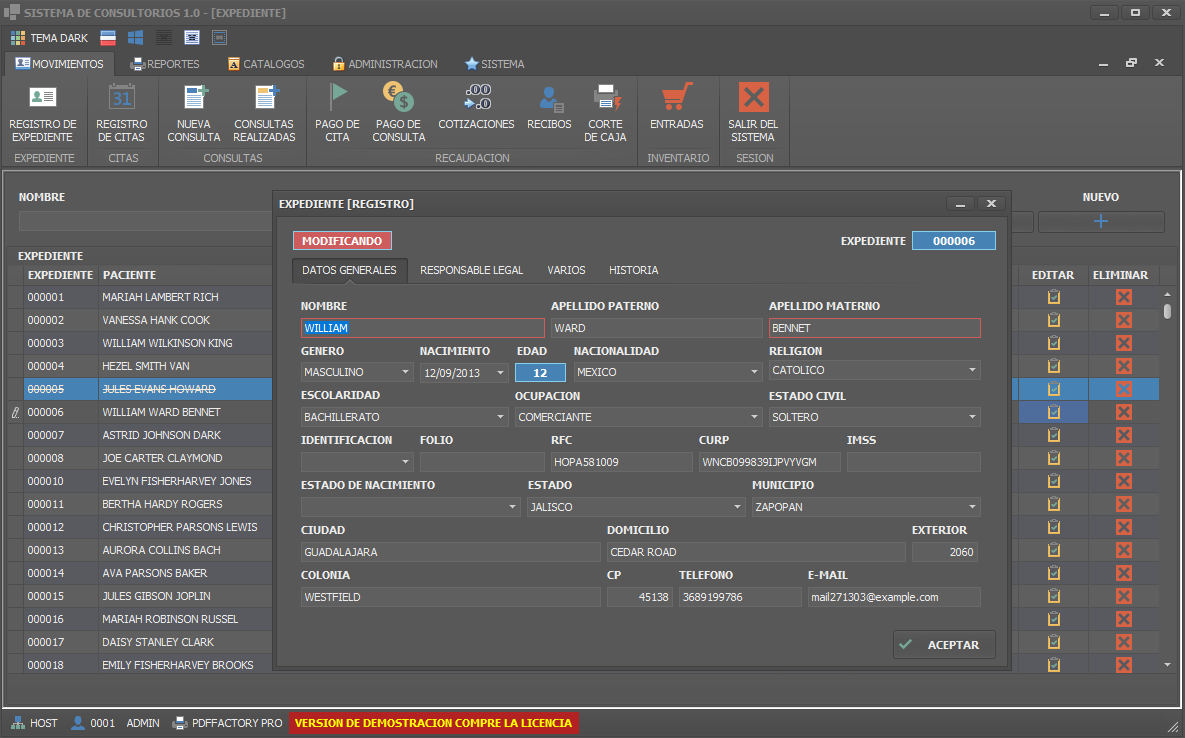
Task: Click the Aceptar button
Action: tap(944, 645)
